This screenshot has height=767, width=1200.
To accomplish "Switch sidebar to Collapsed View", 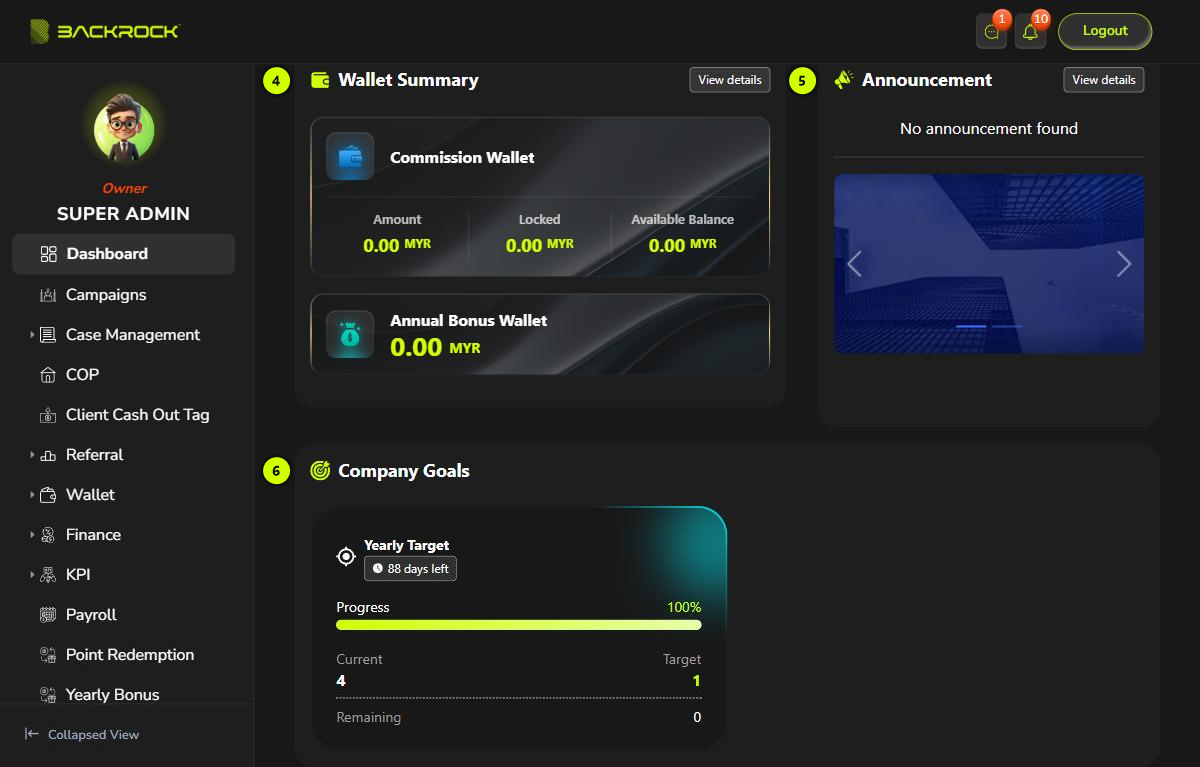I will [x=82, y=734].
